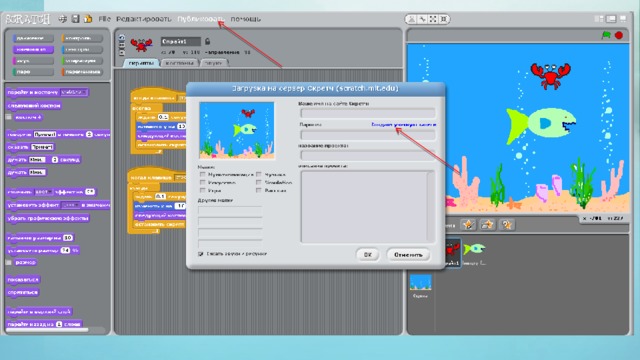The height and width of the screenshot is (360, 640).
Task: Paint a new sprite star-brush icon
Action: point(469,224)
